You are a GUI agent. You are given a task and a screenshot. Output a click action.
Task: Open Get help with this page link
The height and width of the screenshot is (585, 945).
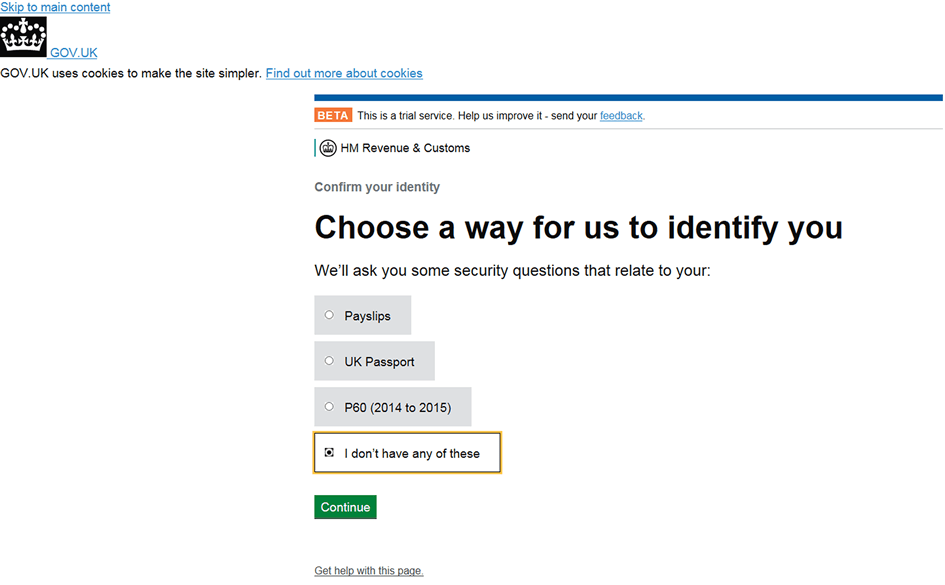point(369,571)
